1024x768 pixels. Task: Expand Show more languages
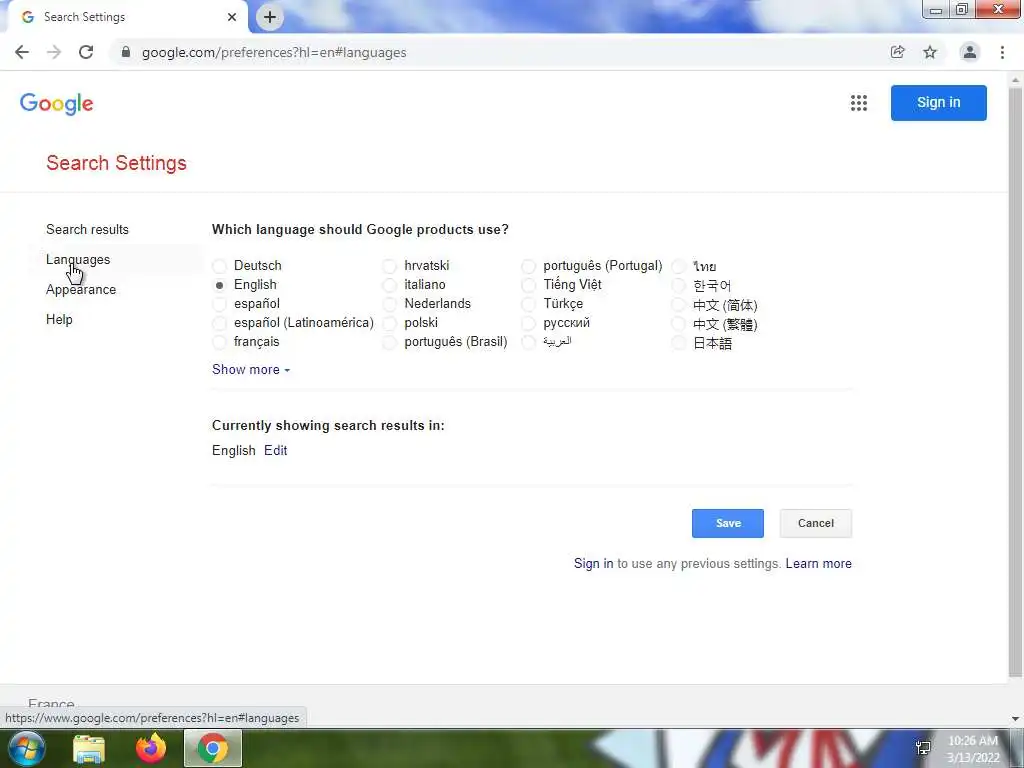(251, 370)
